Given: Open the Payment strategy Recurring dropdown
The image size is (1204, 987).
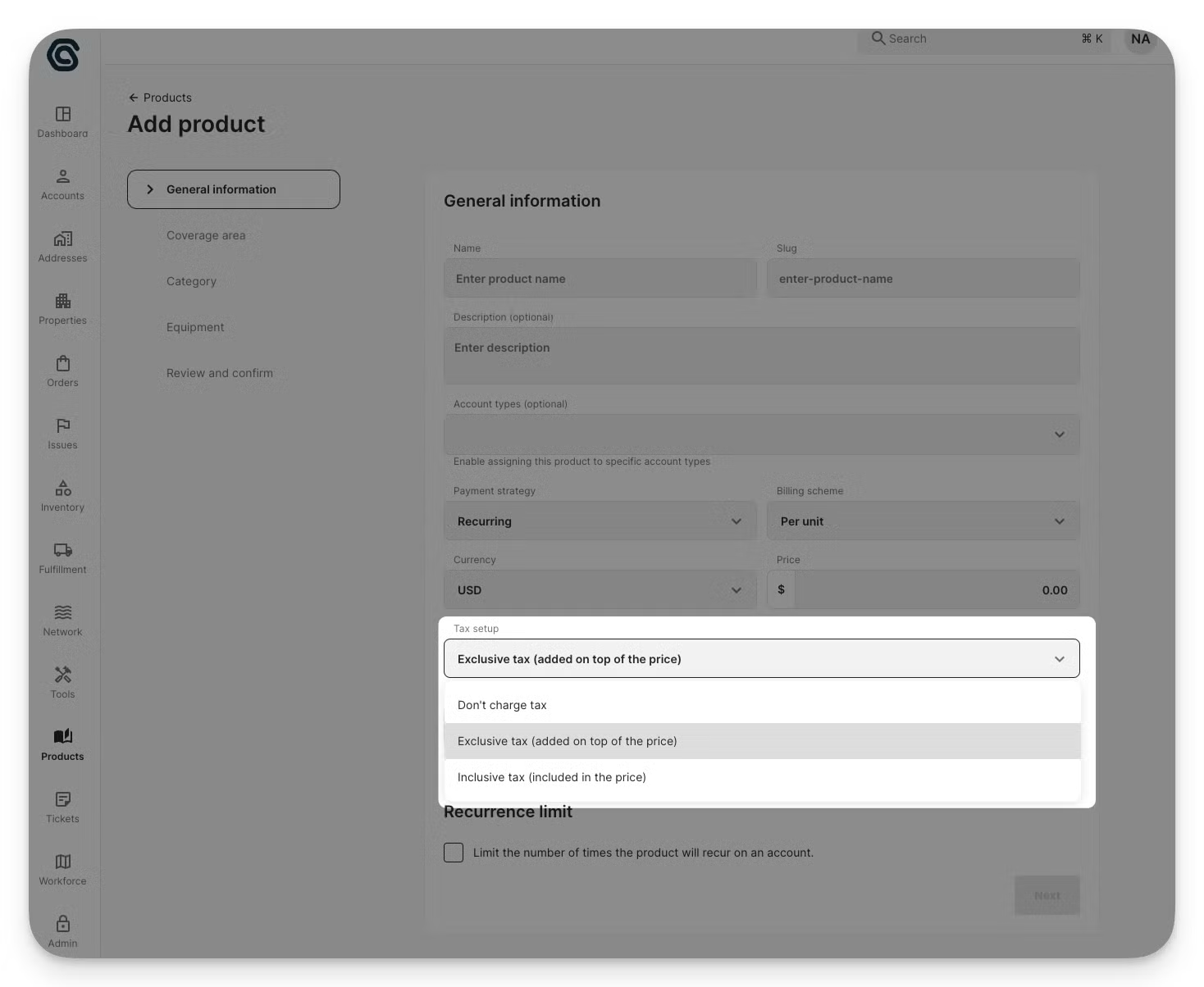Looking at the screenshot, I should point(600,521).
